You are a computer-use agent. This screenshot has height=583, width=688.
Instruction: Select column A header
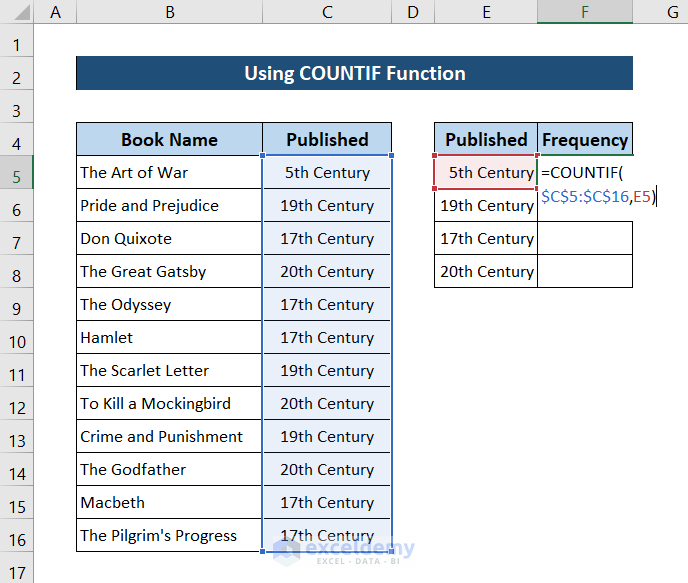tap(55, 12)
